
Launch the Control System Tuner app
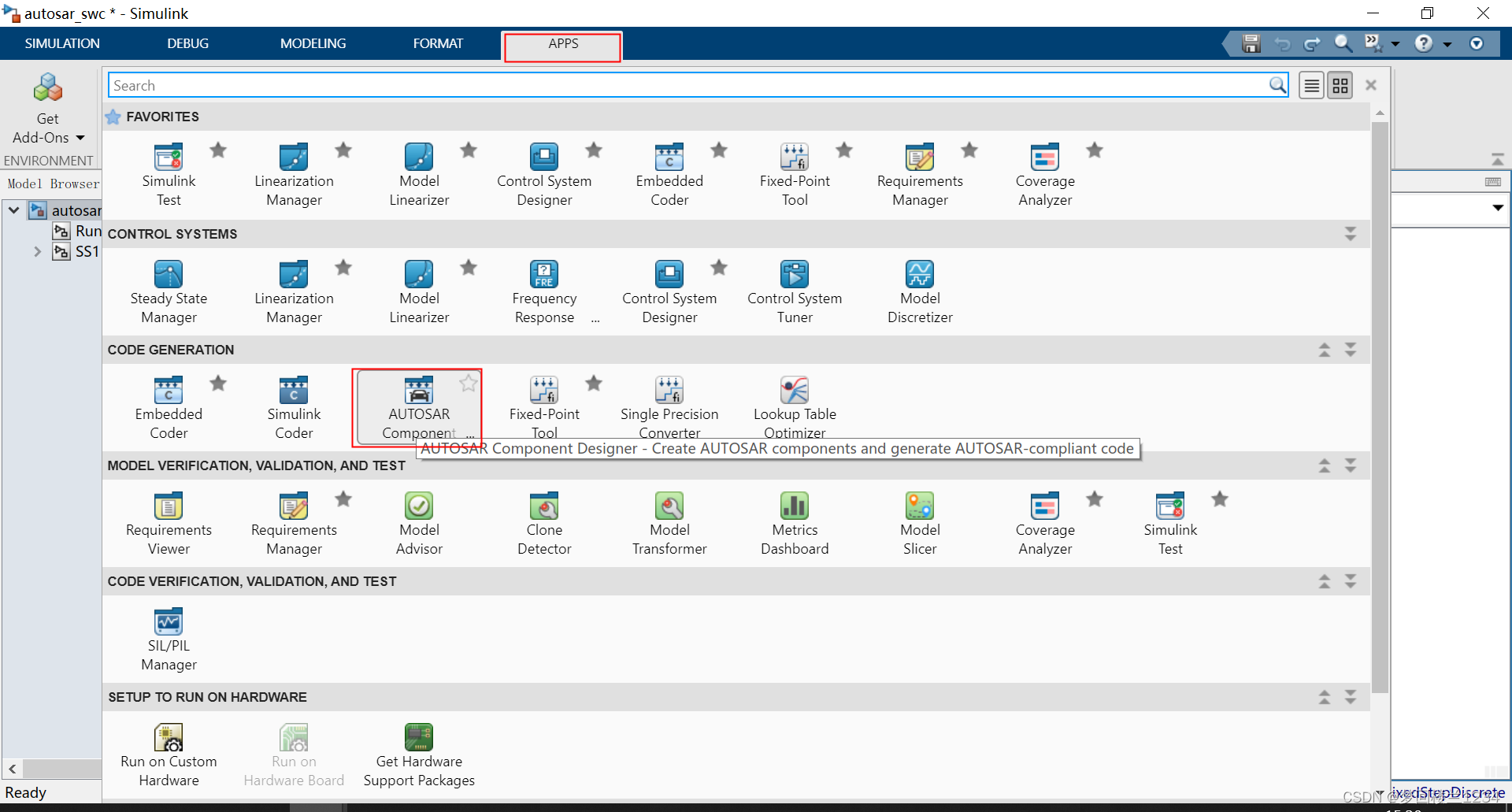pyautogui.click(x=795, y=291)
